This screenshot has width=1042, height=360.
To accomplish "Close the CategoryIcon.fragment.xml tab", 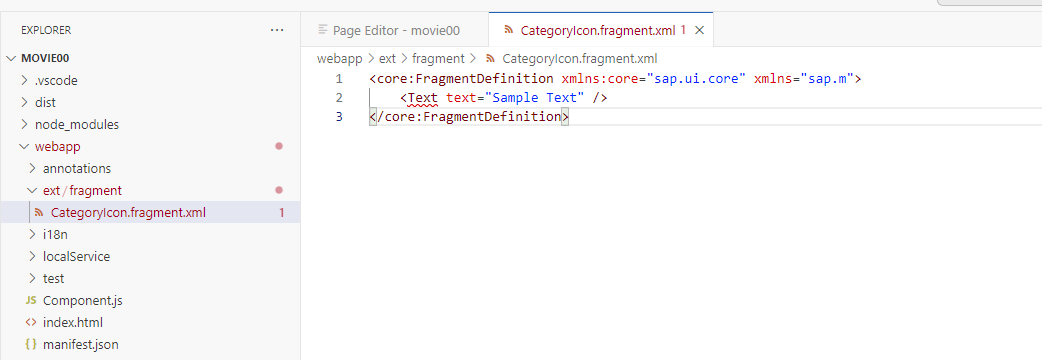I will (699, 30).
